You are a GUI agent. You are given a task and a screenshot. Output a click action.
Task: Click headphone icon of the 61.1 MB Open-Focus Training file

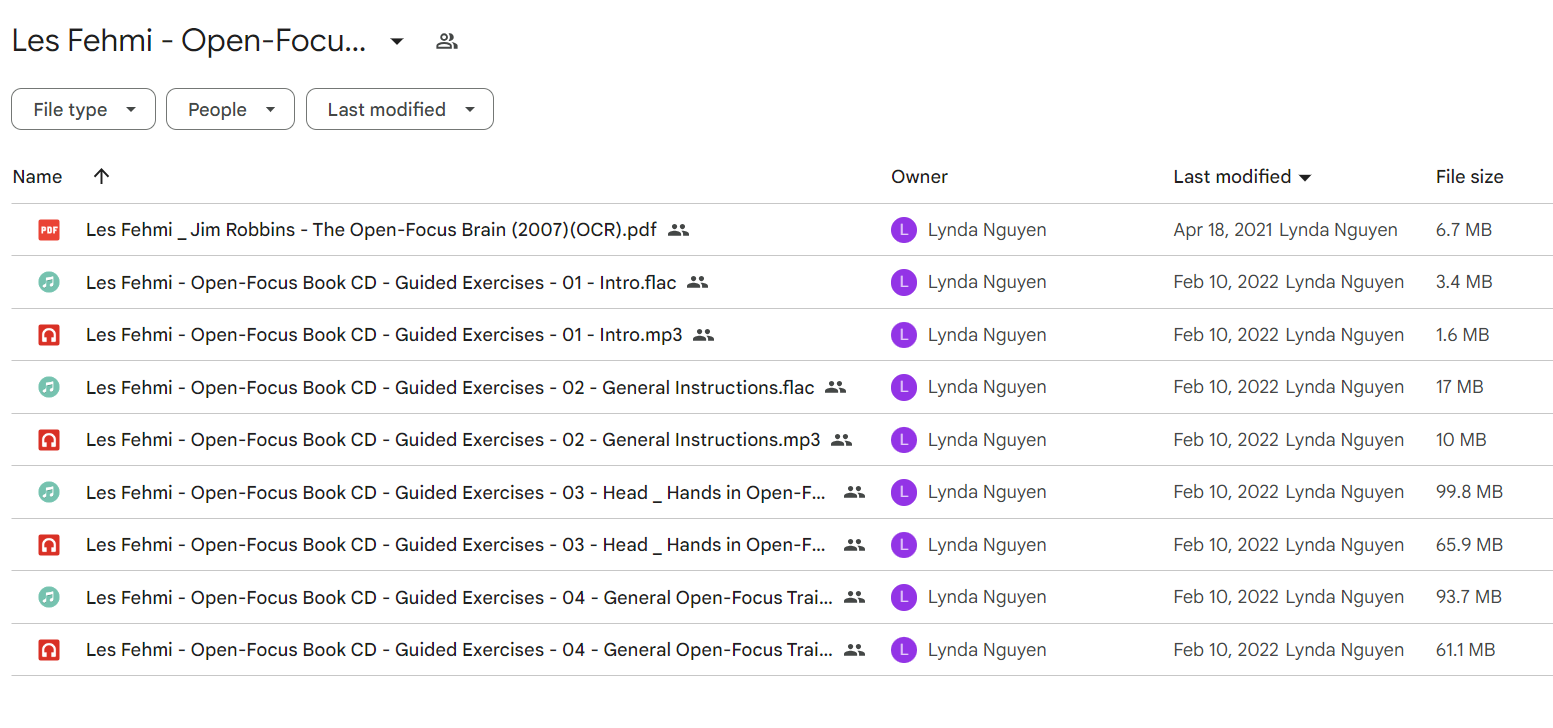[49, 650]
